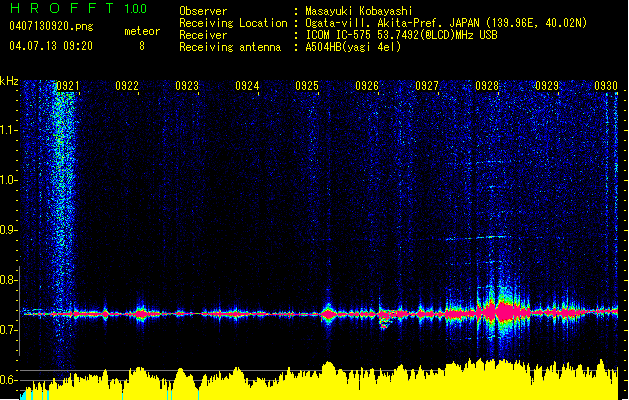Click the 1.0 kHz axis label
Viewport: 629px width, 400px height.
[x=8, y=180]
